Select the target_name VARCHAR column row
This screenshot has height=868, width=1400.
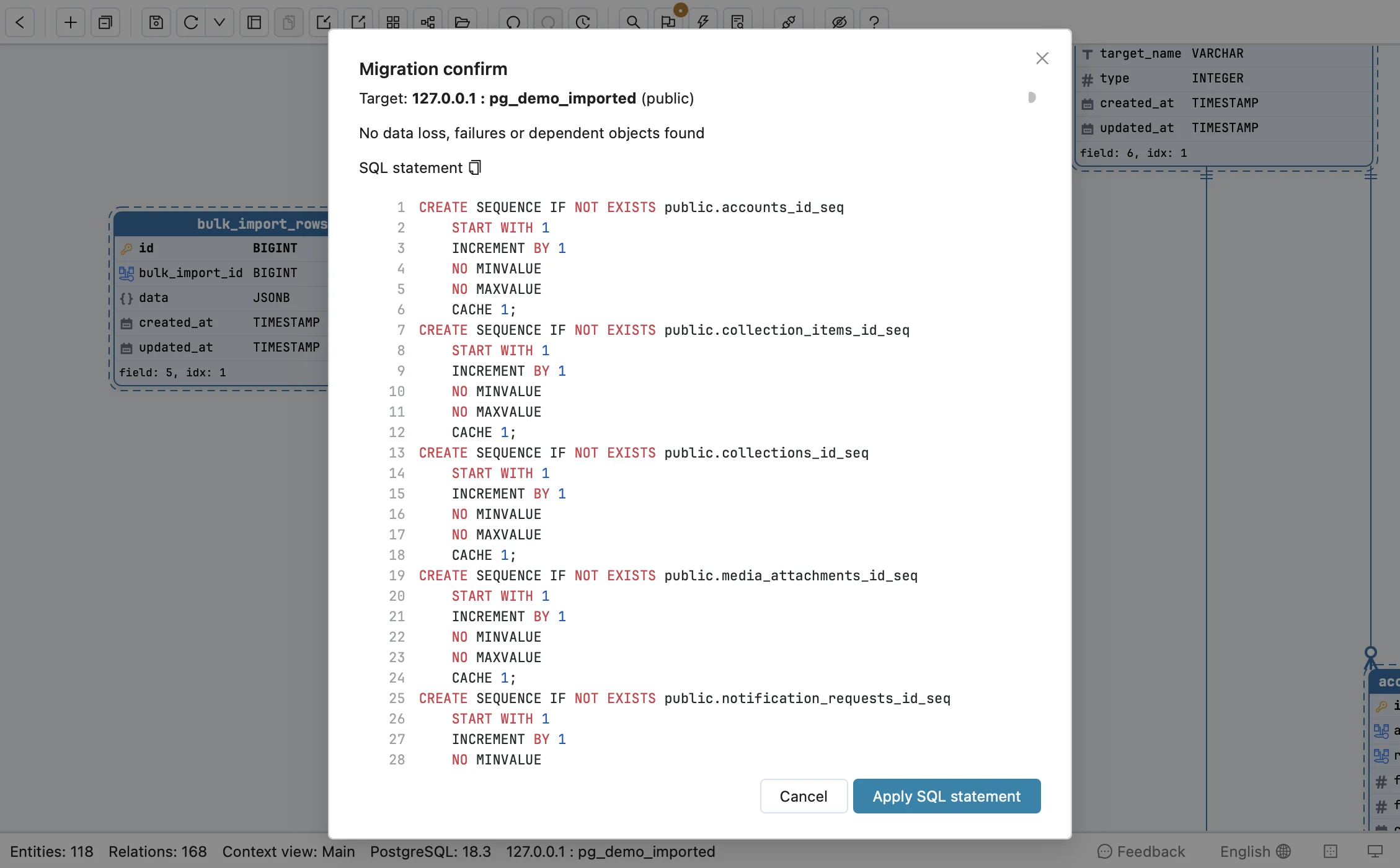(x=1225, y=53)
